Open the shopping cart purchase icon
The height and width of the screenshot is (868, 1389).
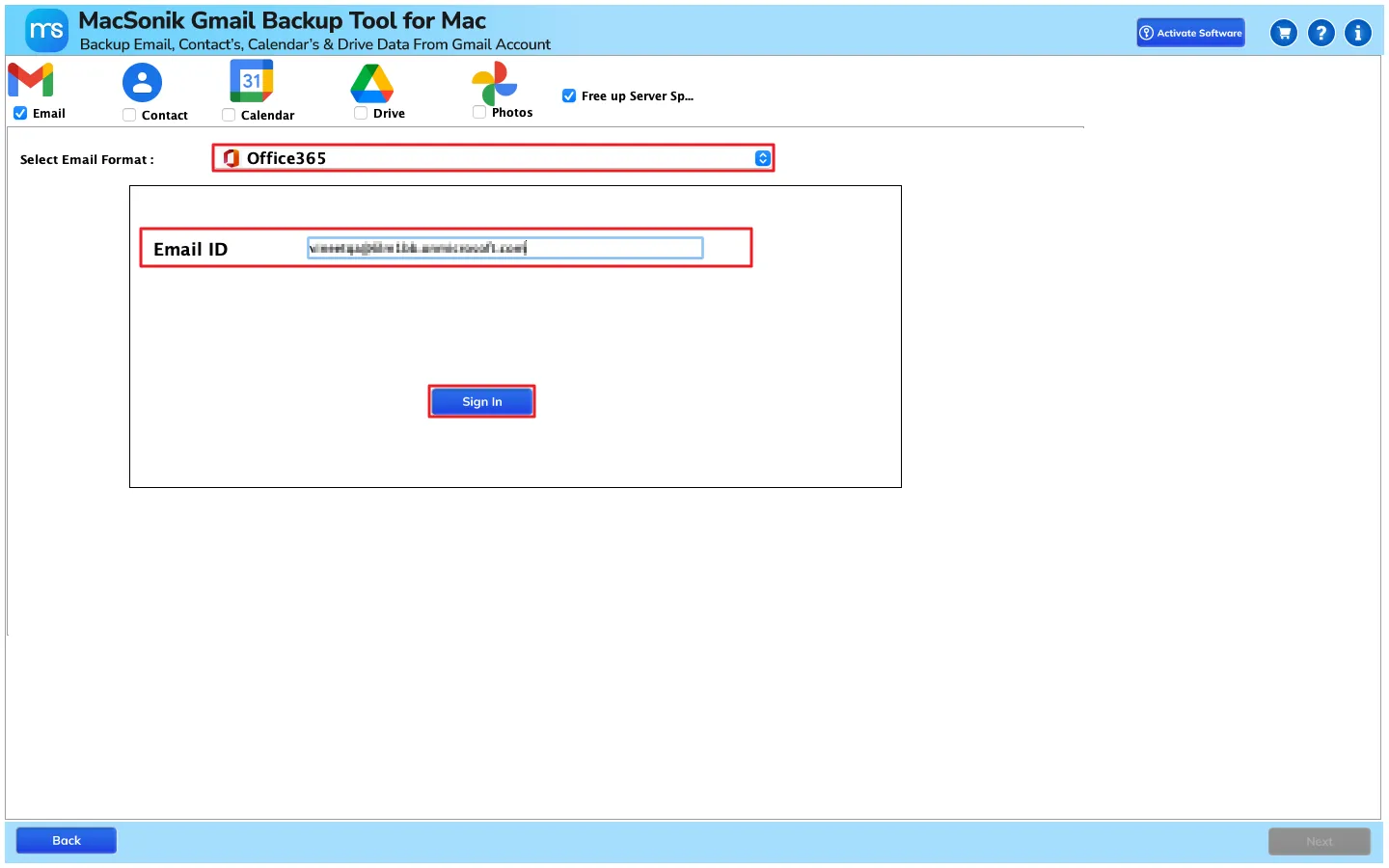pyautogui.click(x=1284, y=33)
